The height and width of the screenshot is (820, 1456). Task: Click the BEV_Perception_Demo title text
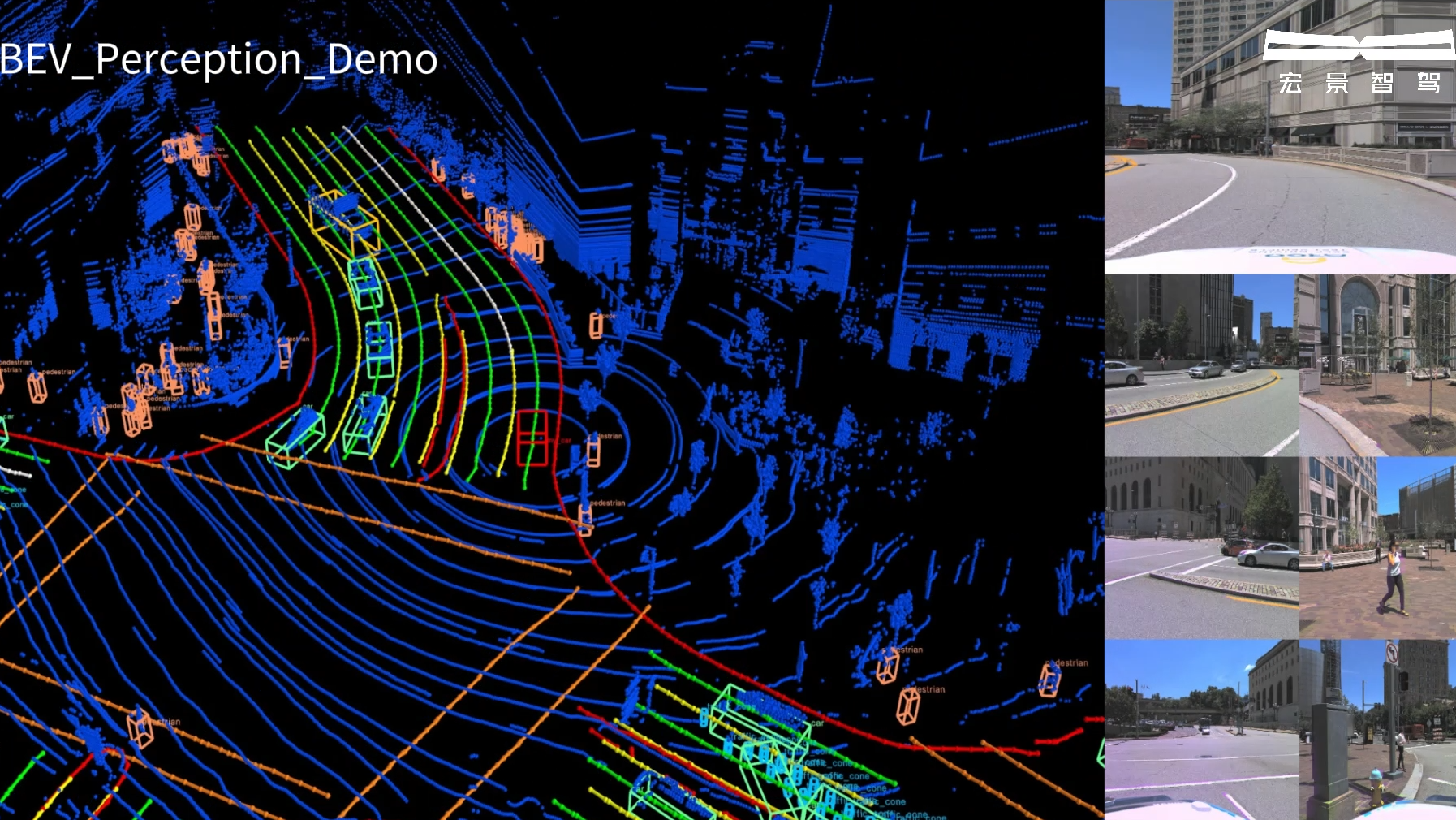[x=219, y=59]
